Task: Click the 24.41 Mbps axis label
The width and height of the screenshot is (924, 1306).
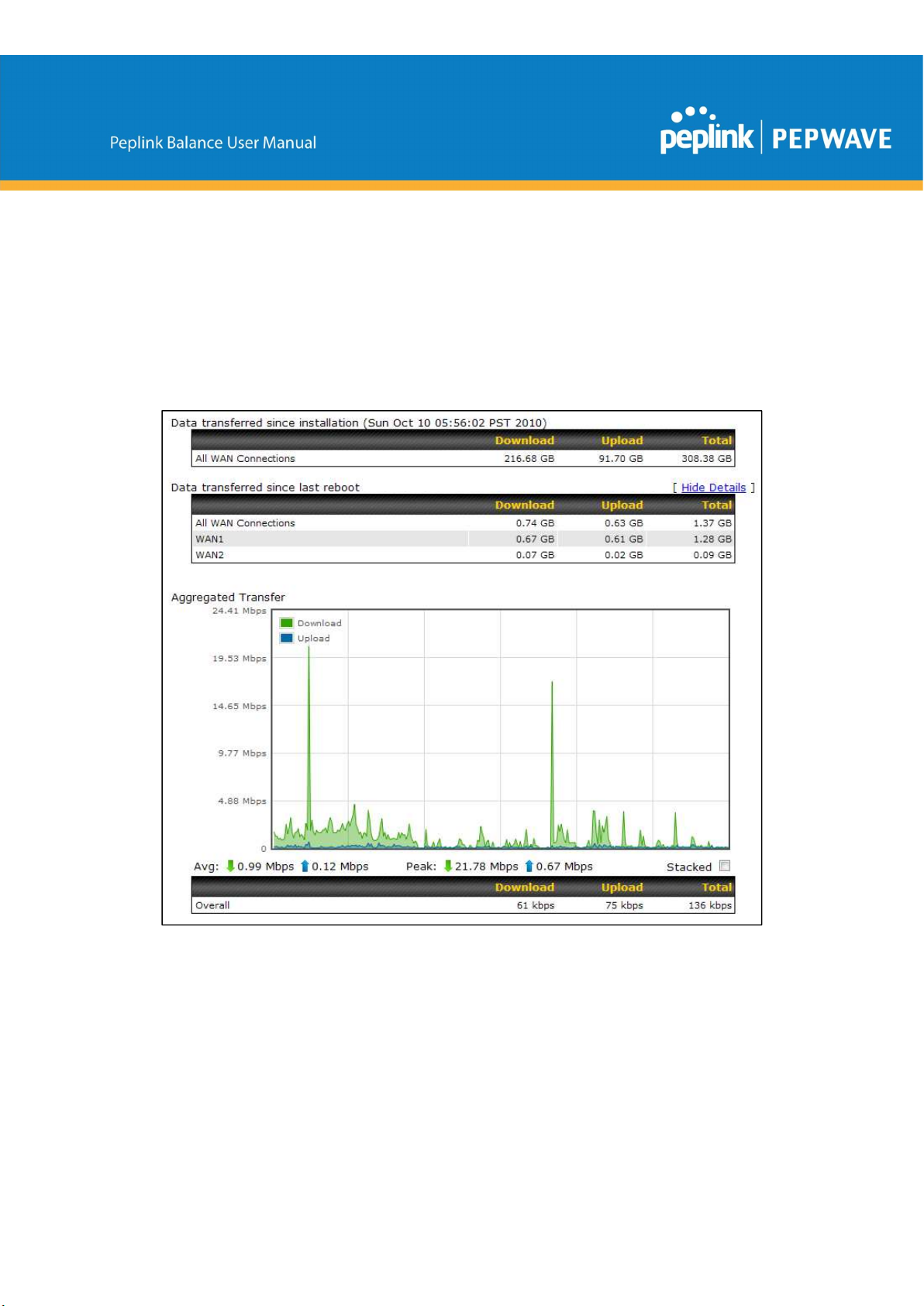Action: (x=239, y=611)
